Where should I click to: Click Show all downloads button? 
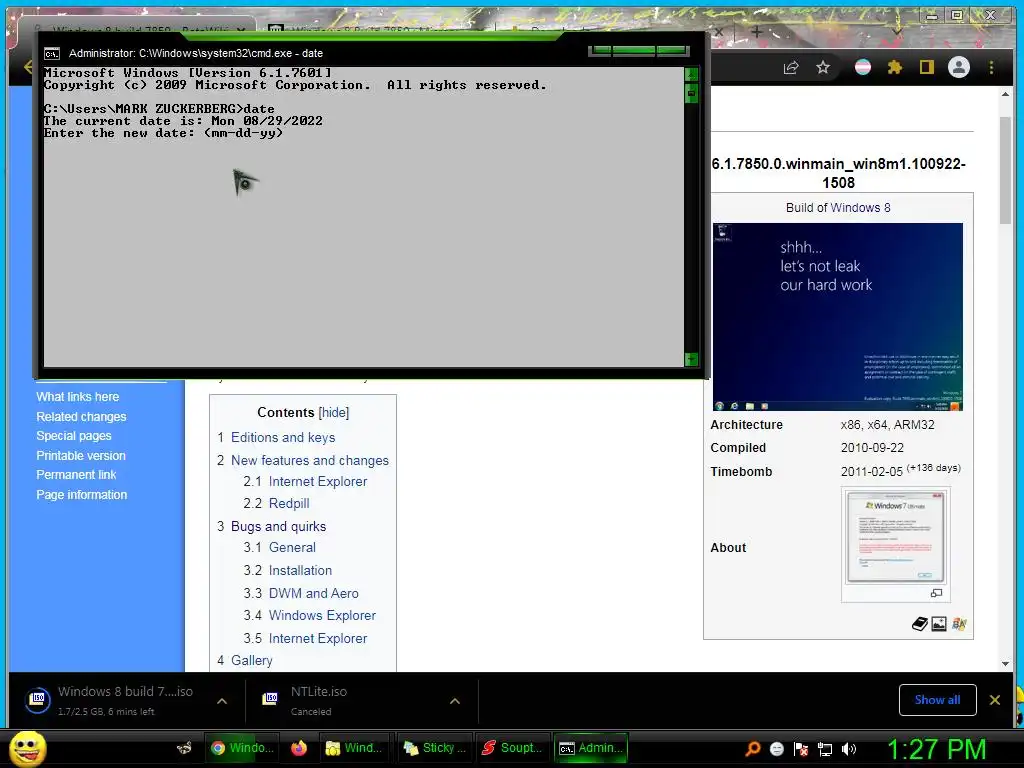click(937, 700)
